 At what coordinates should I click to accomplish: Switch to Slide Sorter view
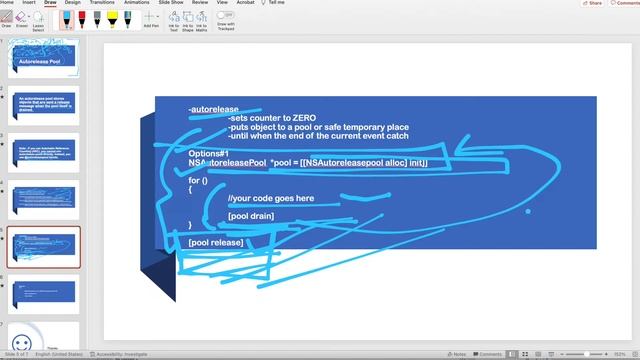525,354
